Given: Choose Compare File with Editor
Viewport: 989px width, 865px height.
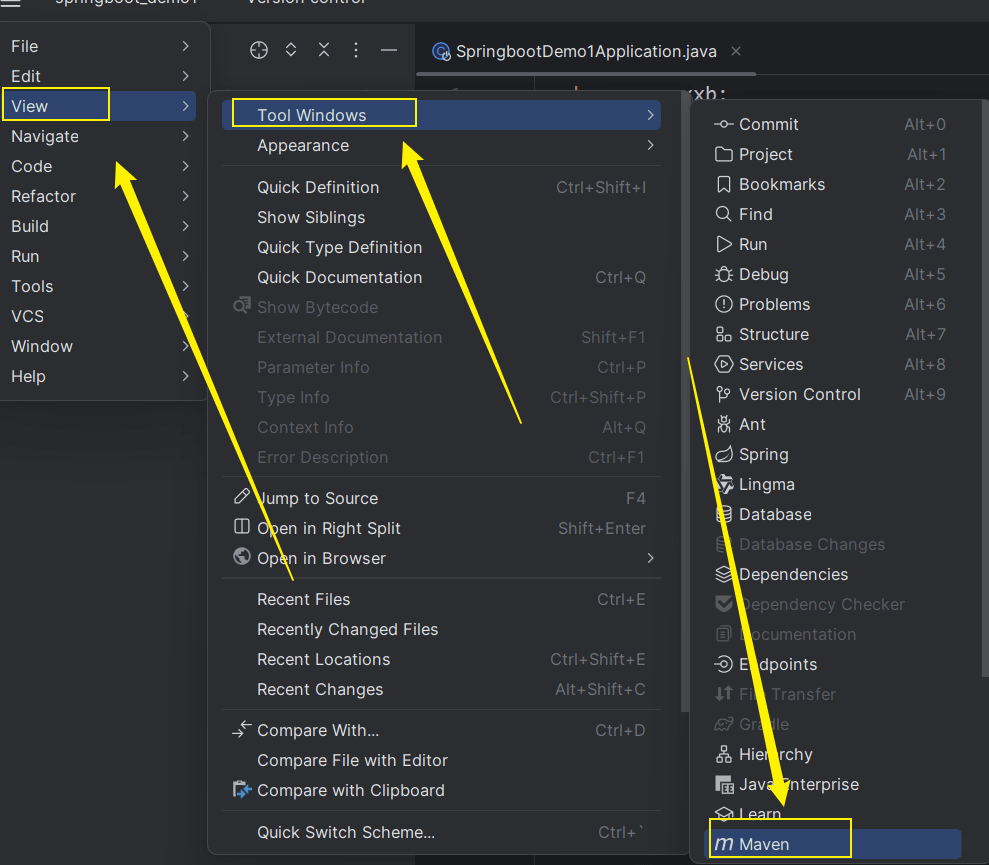Looking at the screenshot, I should pos(441,760).
